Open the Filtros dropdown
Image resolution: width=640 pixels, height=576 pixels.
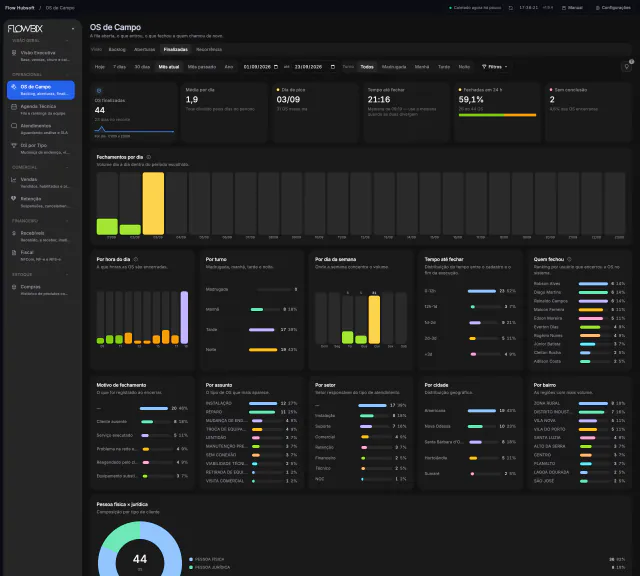pos(494,67)
